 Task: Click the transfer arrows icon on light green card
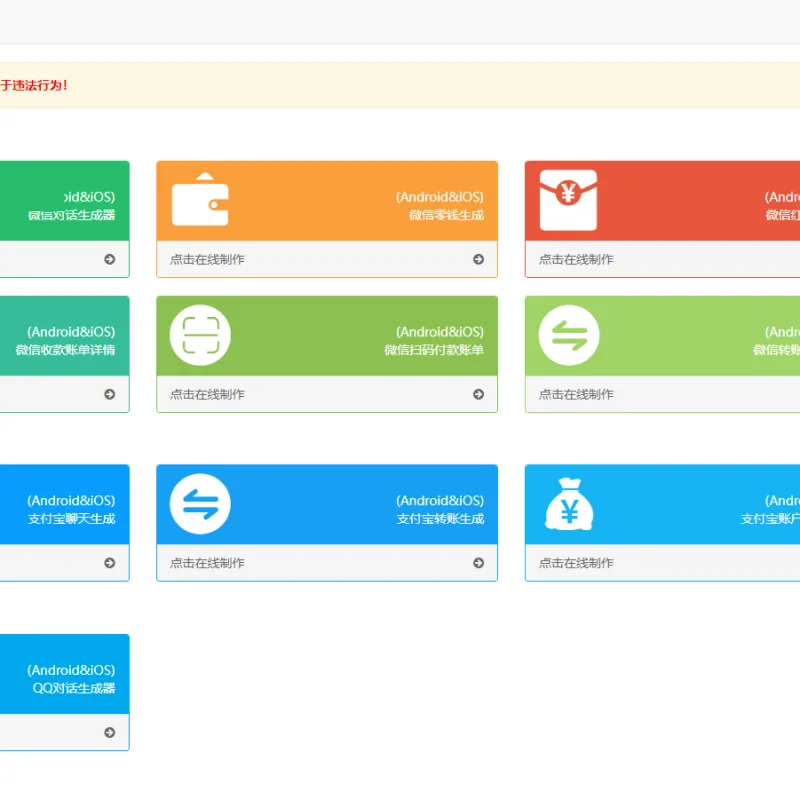pos(569,335)
